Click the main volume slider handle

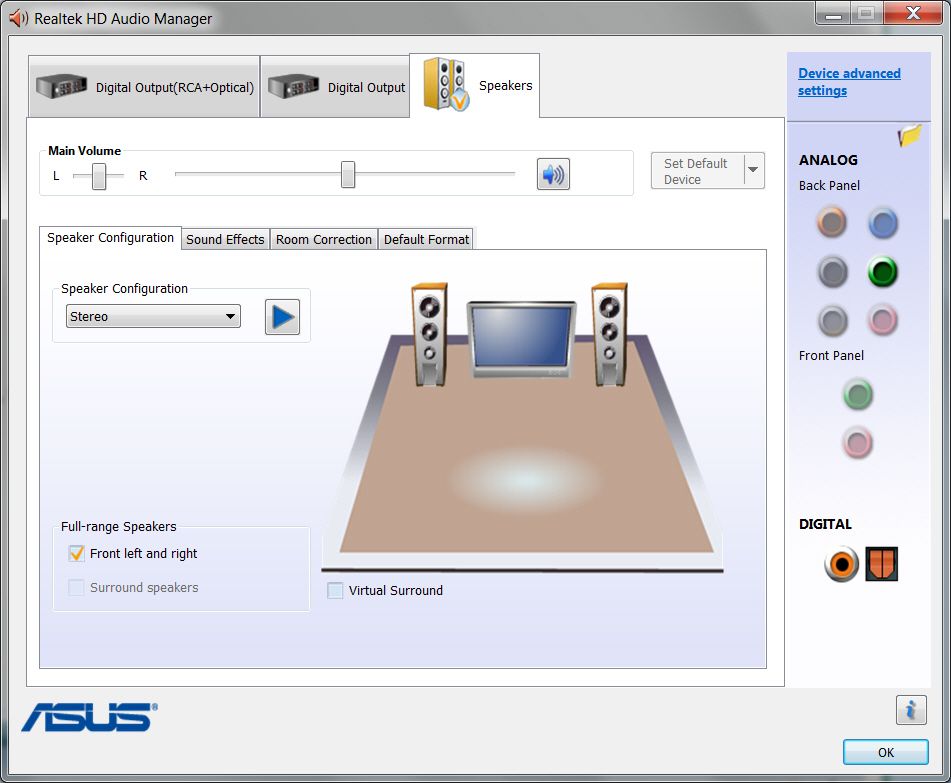tap(348, 174)
